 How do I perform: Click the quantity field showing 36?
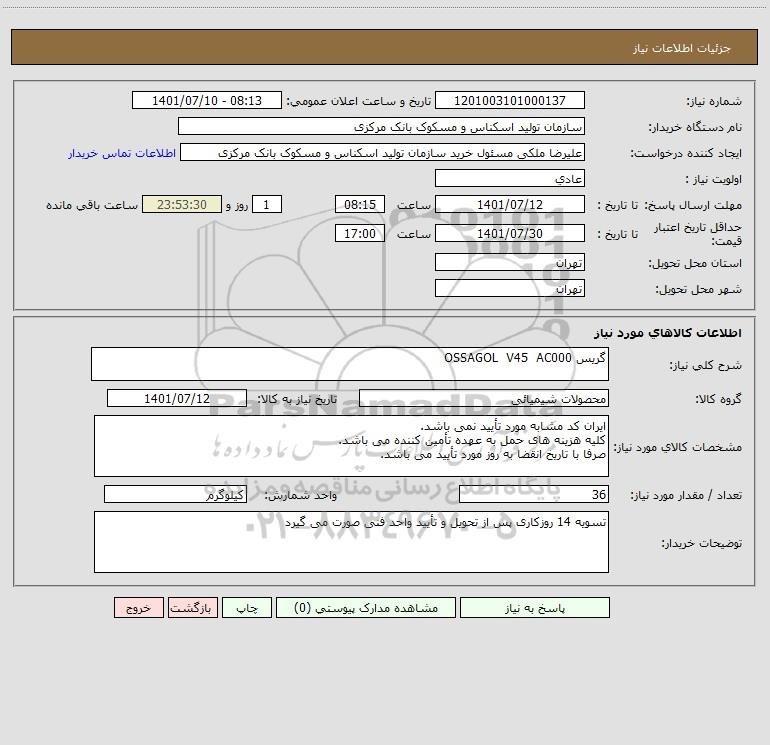click(534, 494)
